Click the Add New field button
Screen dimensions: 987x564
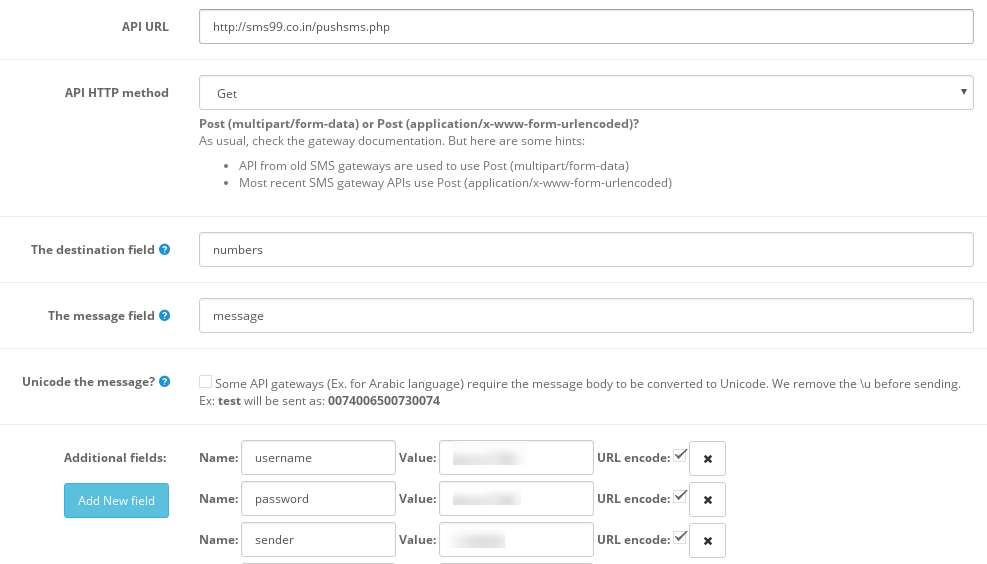116,500
